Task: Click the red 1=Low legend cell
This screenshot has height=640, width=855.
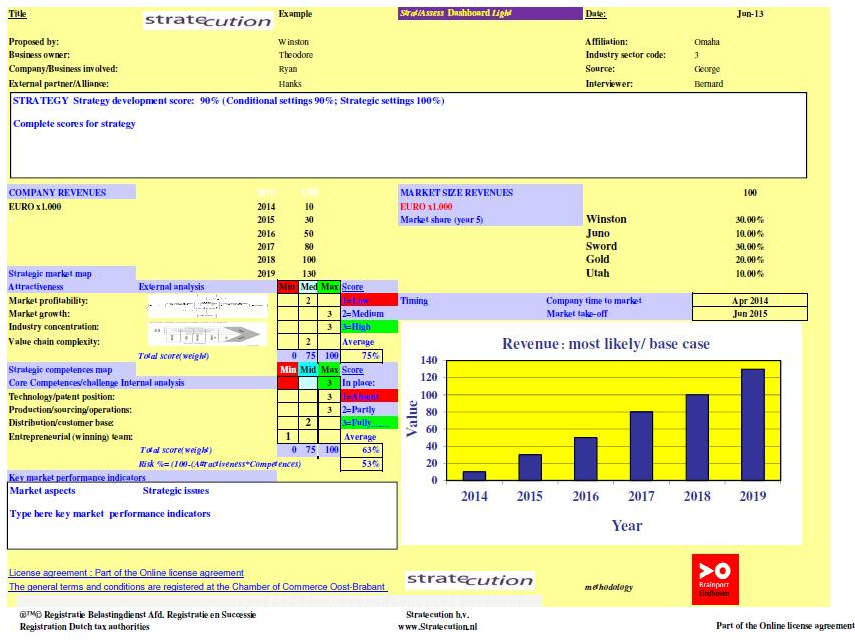Action: 369,300
